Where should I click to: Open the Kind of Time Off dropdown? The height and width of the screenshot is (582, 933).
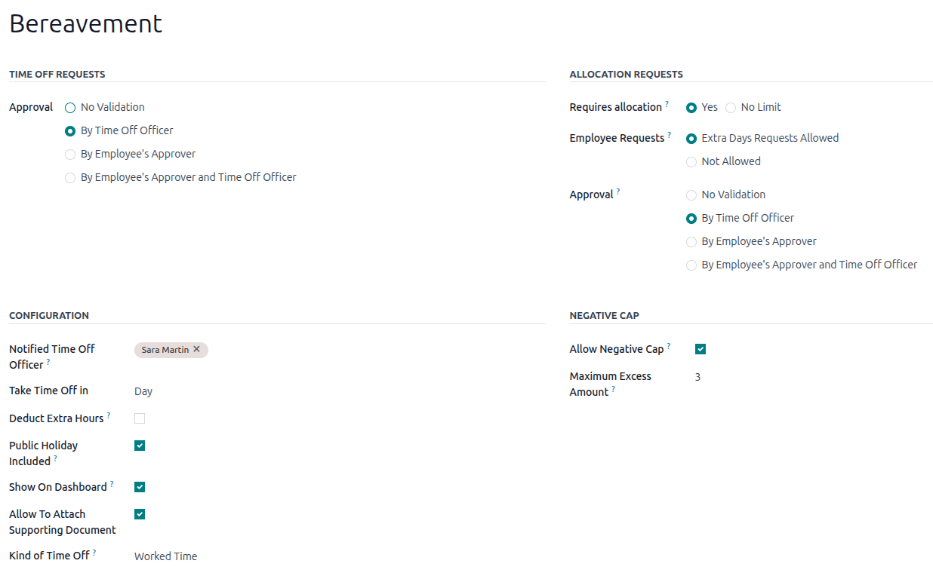tap(165, 556)
